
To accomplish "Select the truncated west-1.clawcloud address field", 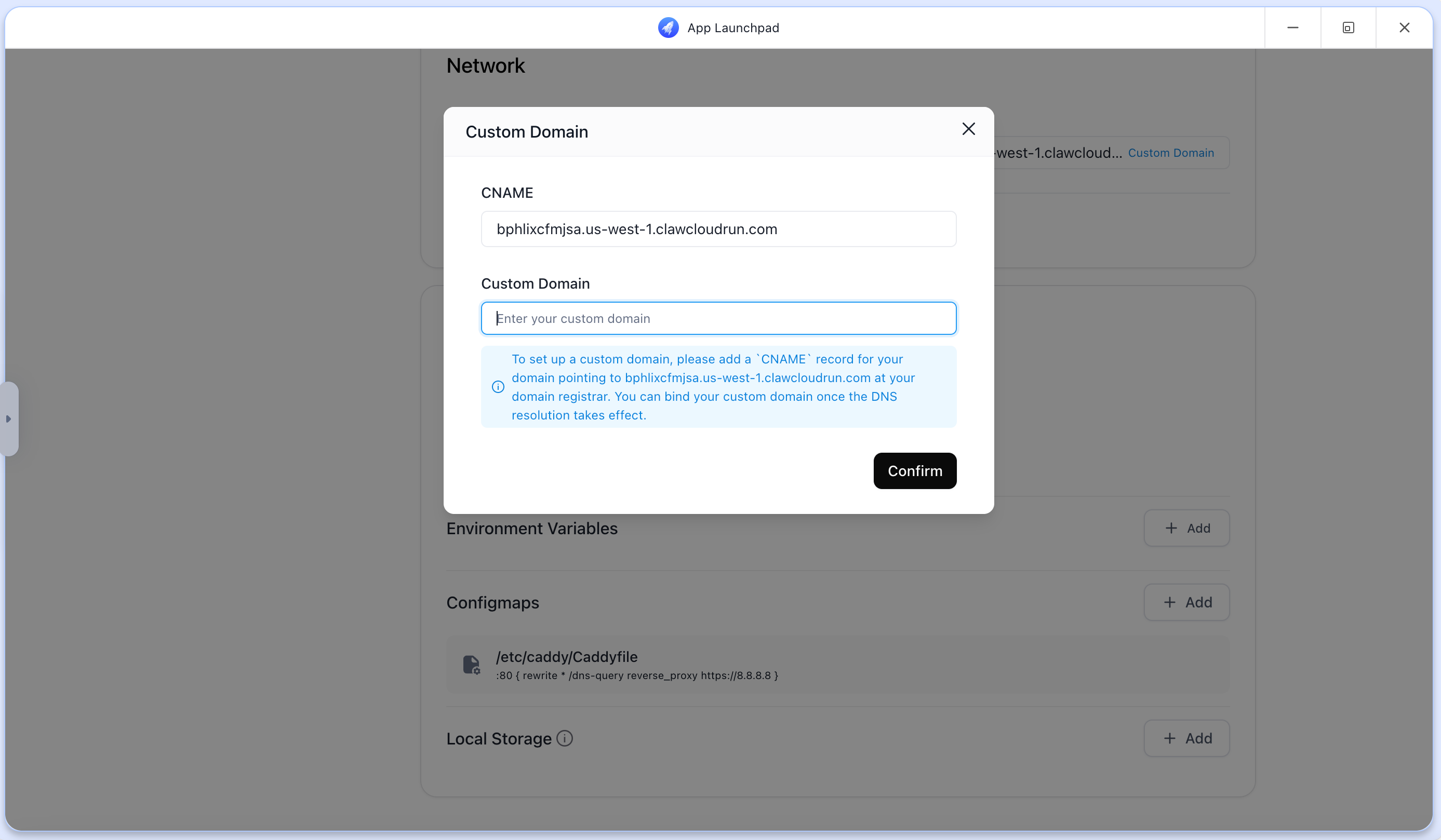I will tap(1058, 153).
